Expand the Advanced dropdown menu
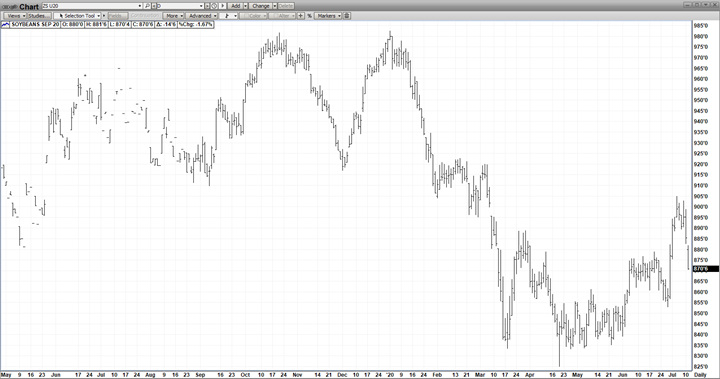720x379 pixels. coord(201,16)
